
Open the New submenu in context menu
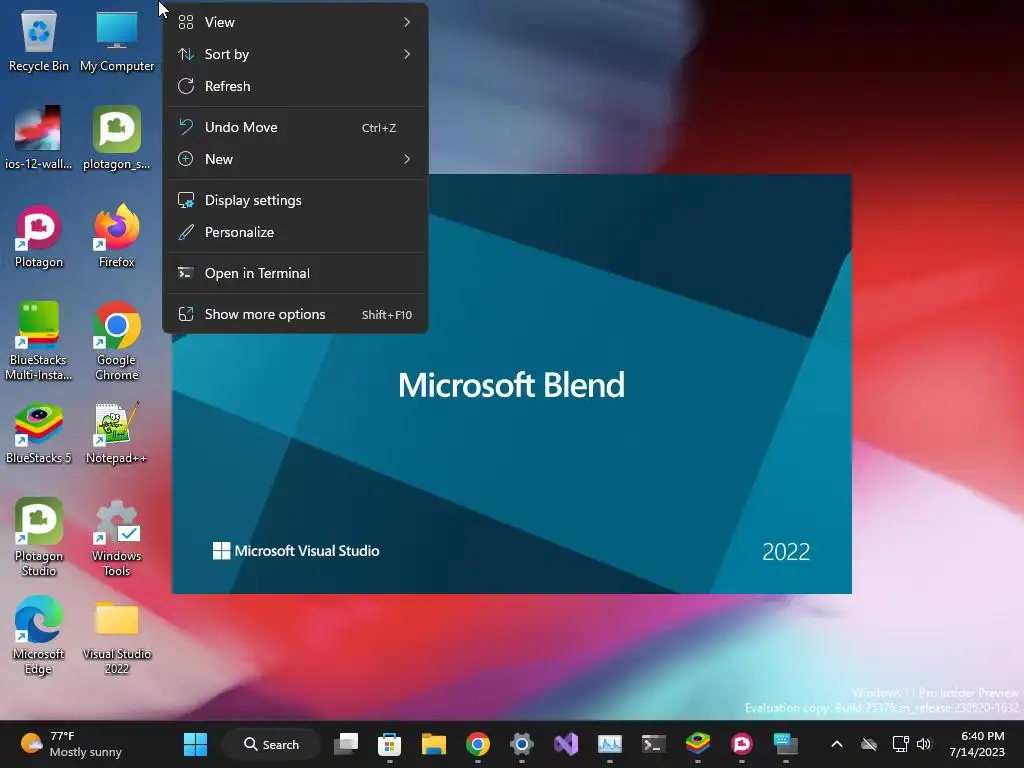295,159
